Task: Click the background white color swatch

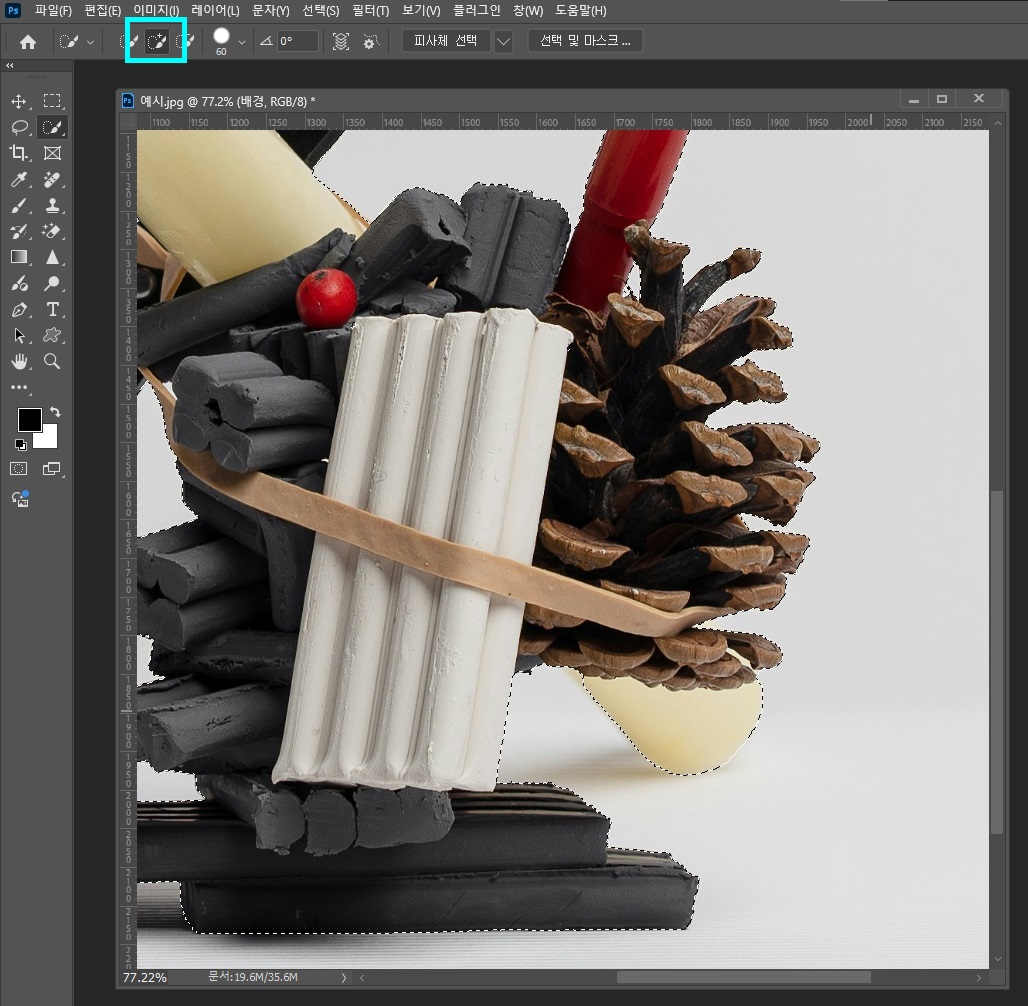Action: pyautogui.click(x=48, y=439)
